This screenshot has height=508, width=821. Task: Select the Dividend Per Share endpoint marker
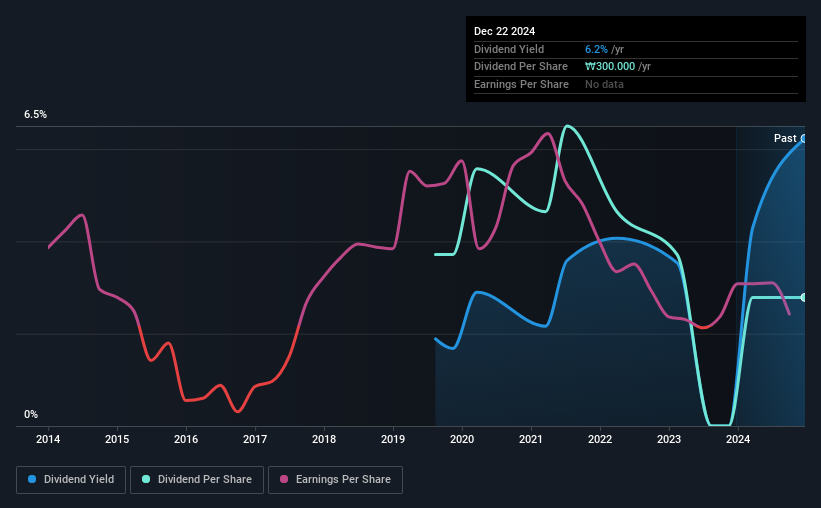point(803,297)
